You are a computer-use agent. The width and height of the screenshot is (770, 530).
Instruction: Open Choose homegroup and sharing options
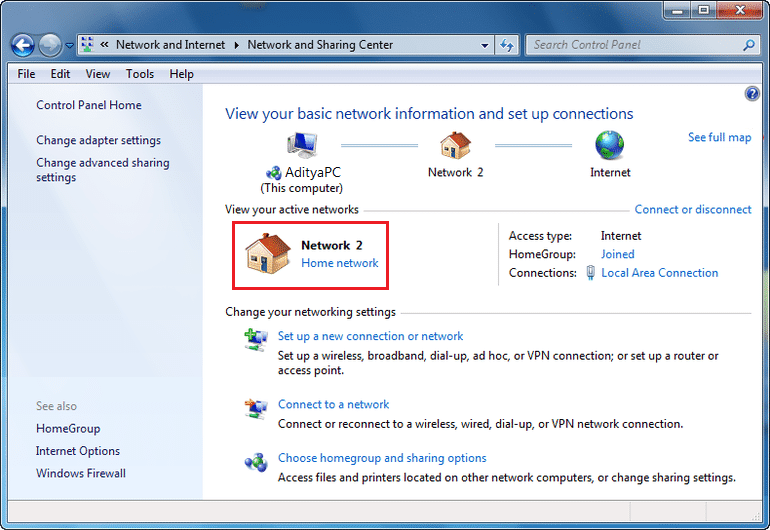pos(382,458)
